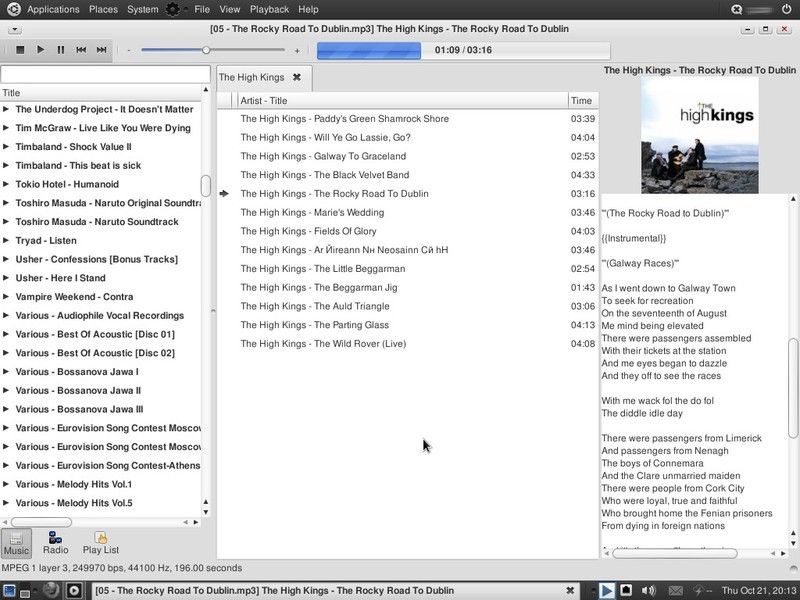Screen dimensions: 800x600
Task: Select track The Black Velvet Band
Action: pyautogui.click(x=407, y=175)
